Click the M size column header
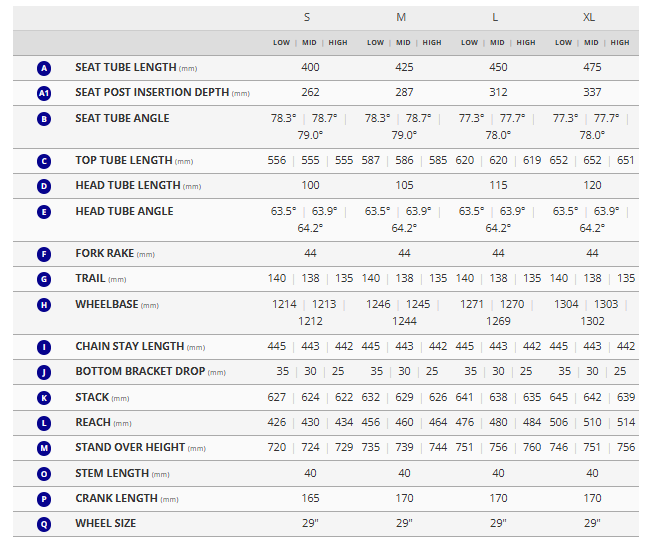The image size is (651, 540). [x=404, y=18]
